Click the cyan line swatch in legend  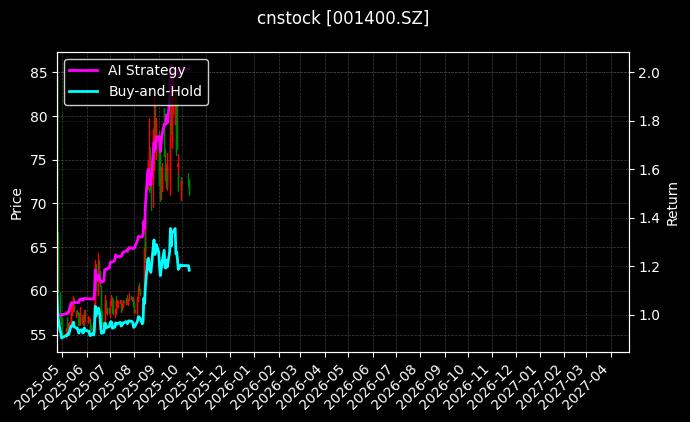point(83,92)
